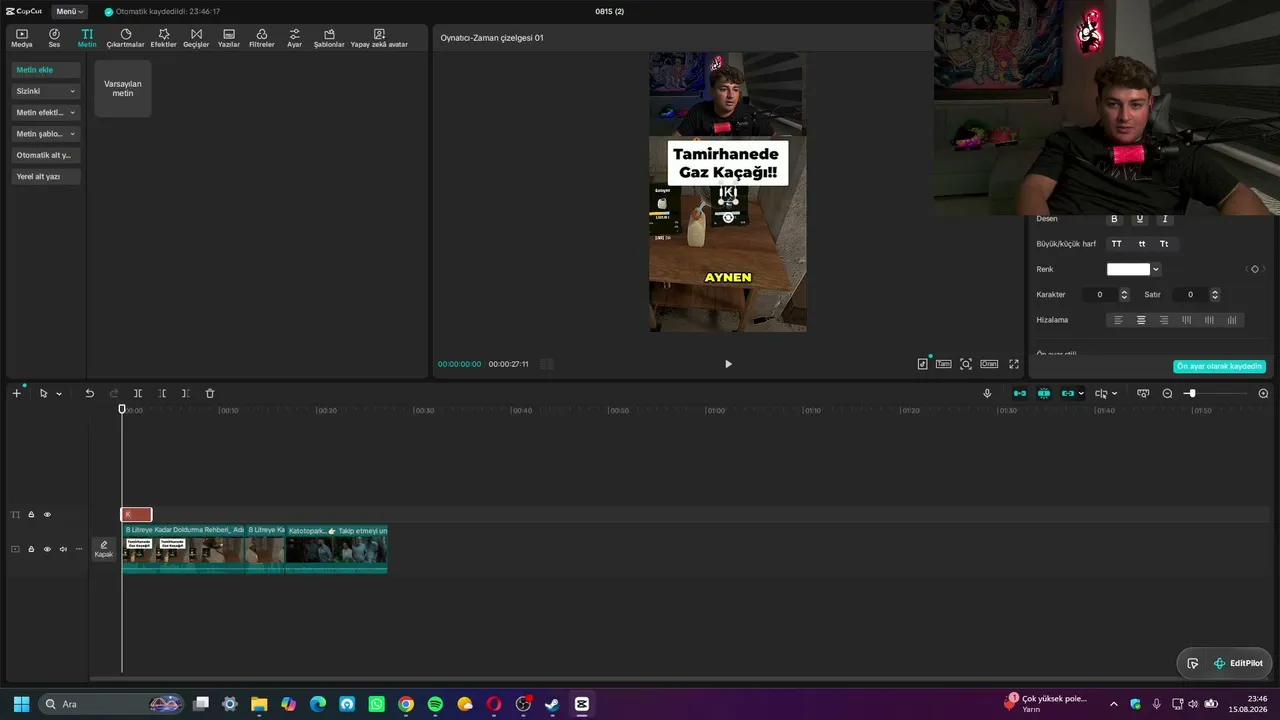Open the Medya tab

[x=21, y=38]
